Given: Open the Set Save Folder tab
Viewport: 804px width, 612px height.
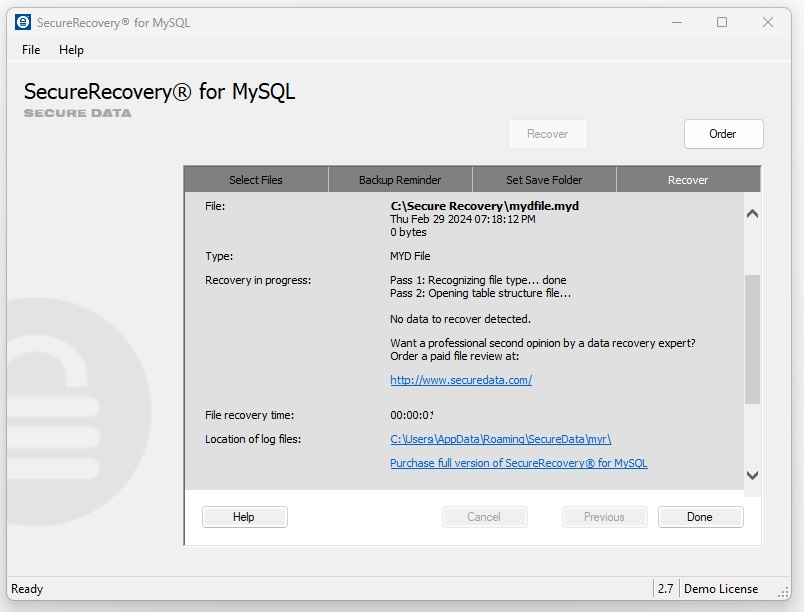Looking at the screenshot, I should click(x=543, y=178).
